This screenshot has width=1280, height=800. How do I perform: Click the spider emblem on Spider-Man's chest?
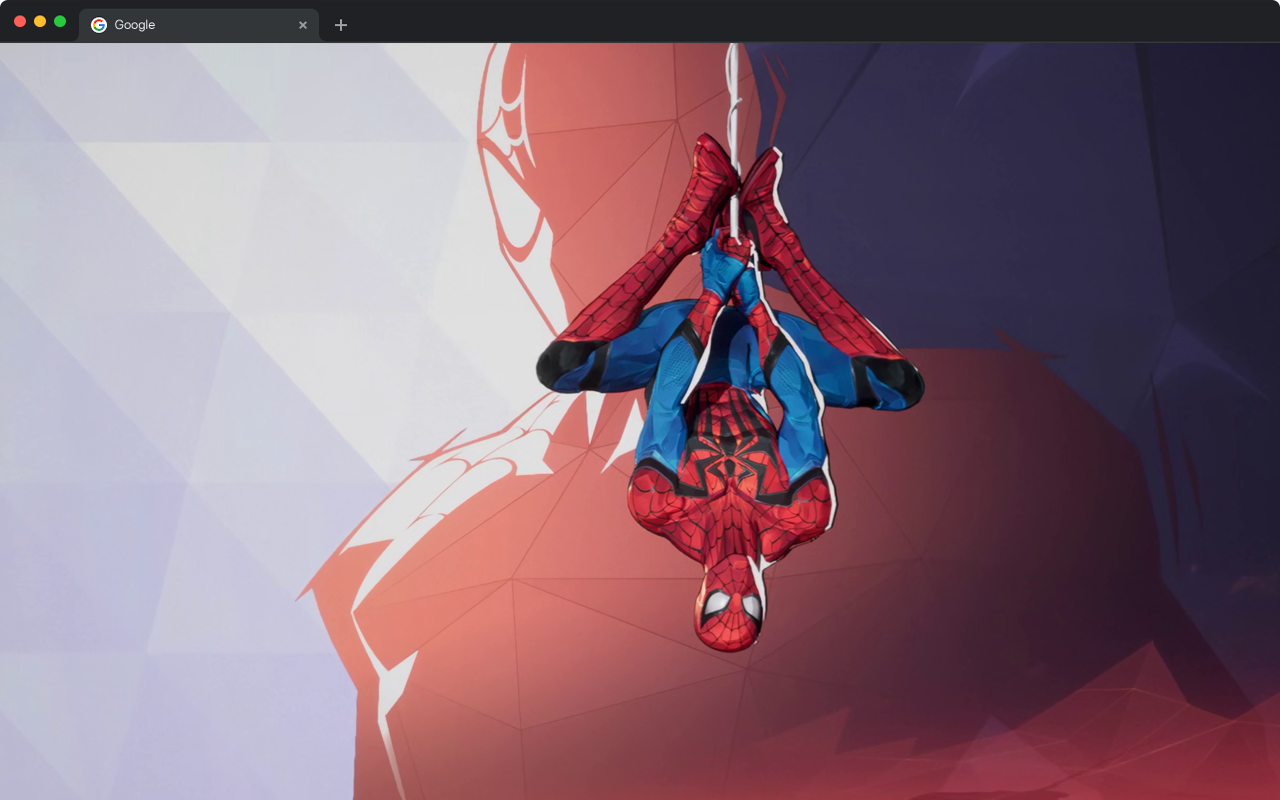pyautogui.click(x=730, y=460)
